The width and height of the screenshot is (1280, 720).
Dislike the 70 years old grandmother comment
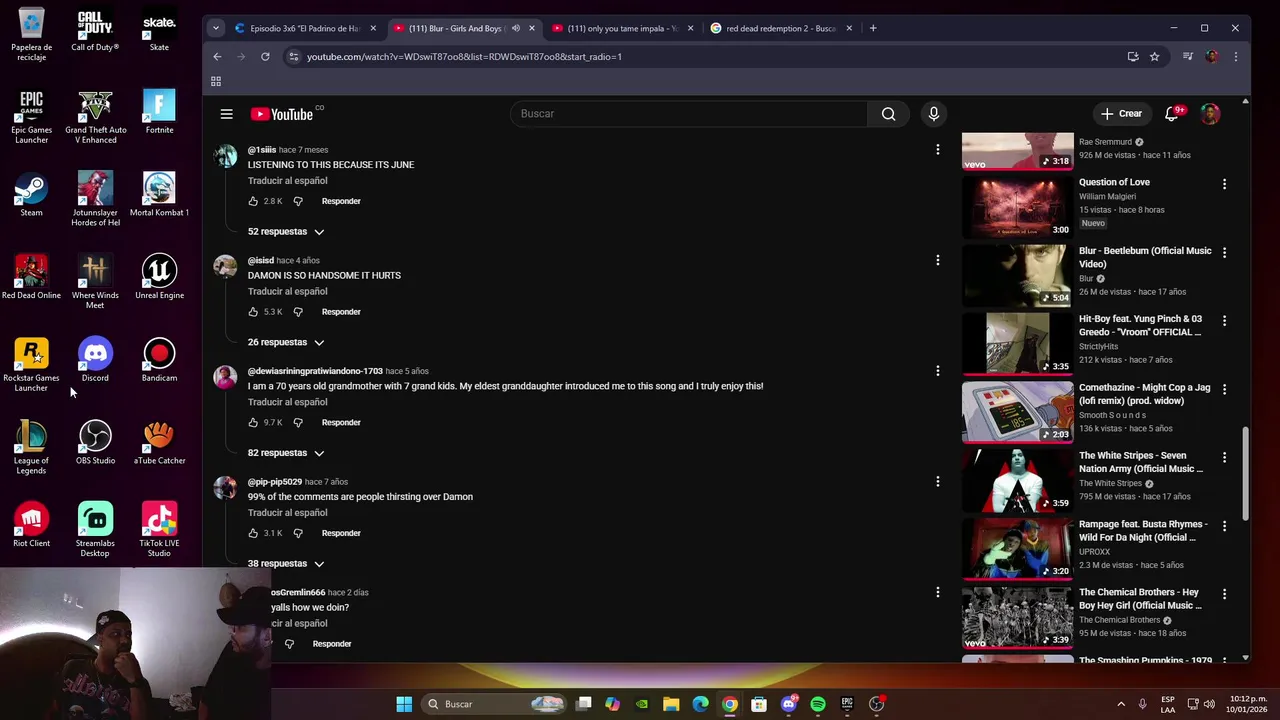pyautogui.click(x=298, y=422)
